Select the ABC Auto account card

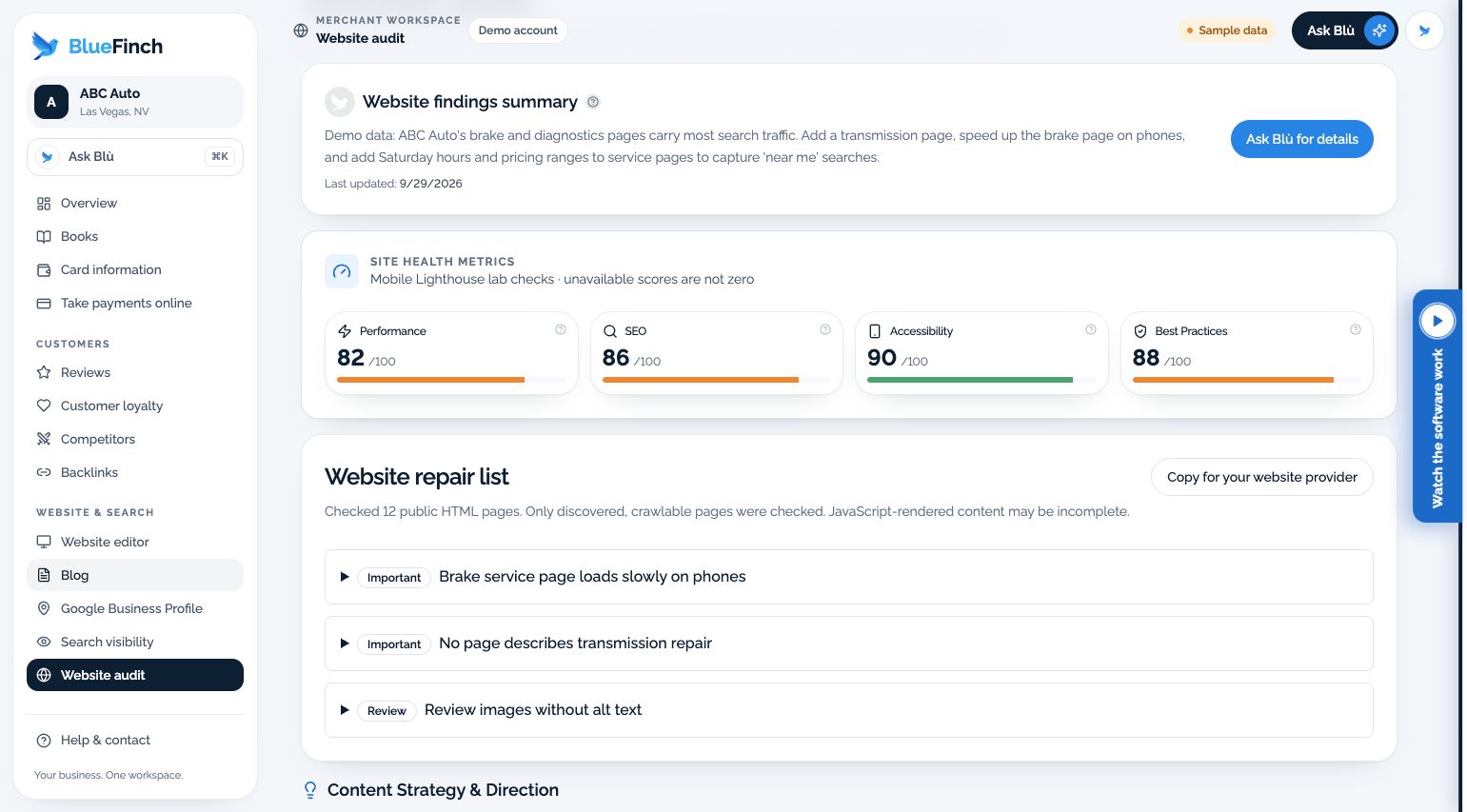click(135, 102)
